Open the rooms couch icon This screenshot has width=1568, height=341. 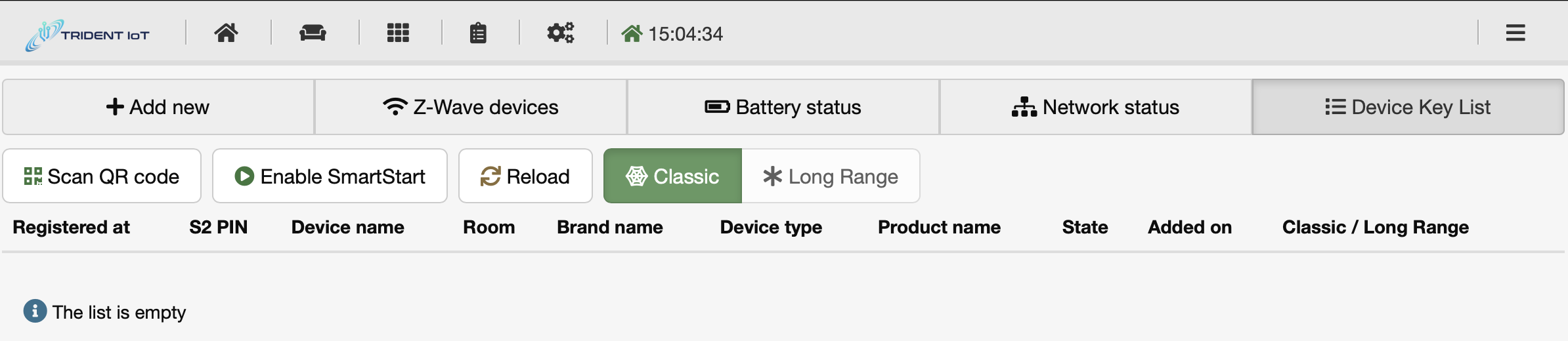[x=313, y=33]
